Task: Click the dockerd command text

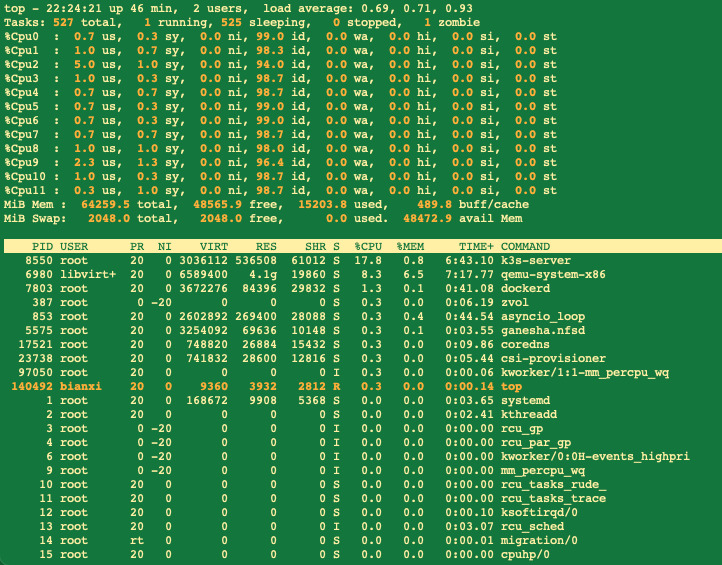Action: (x=525, y=289)
